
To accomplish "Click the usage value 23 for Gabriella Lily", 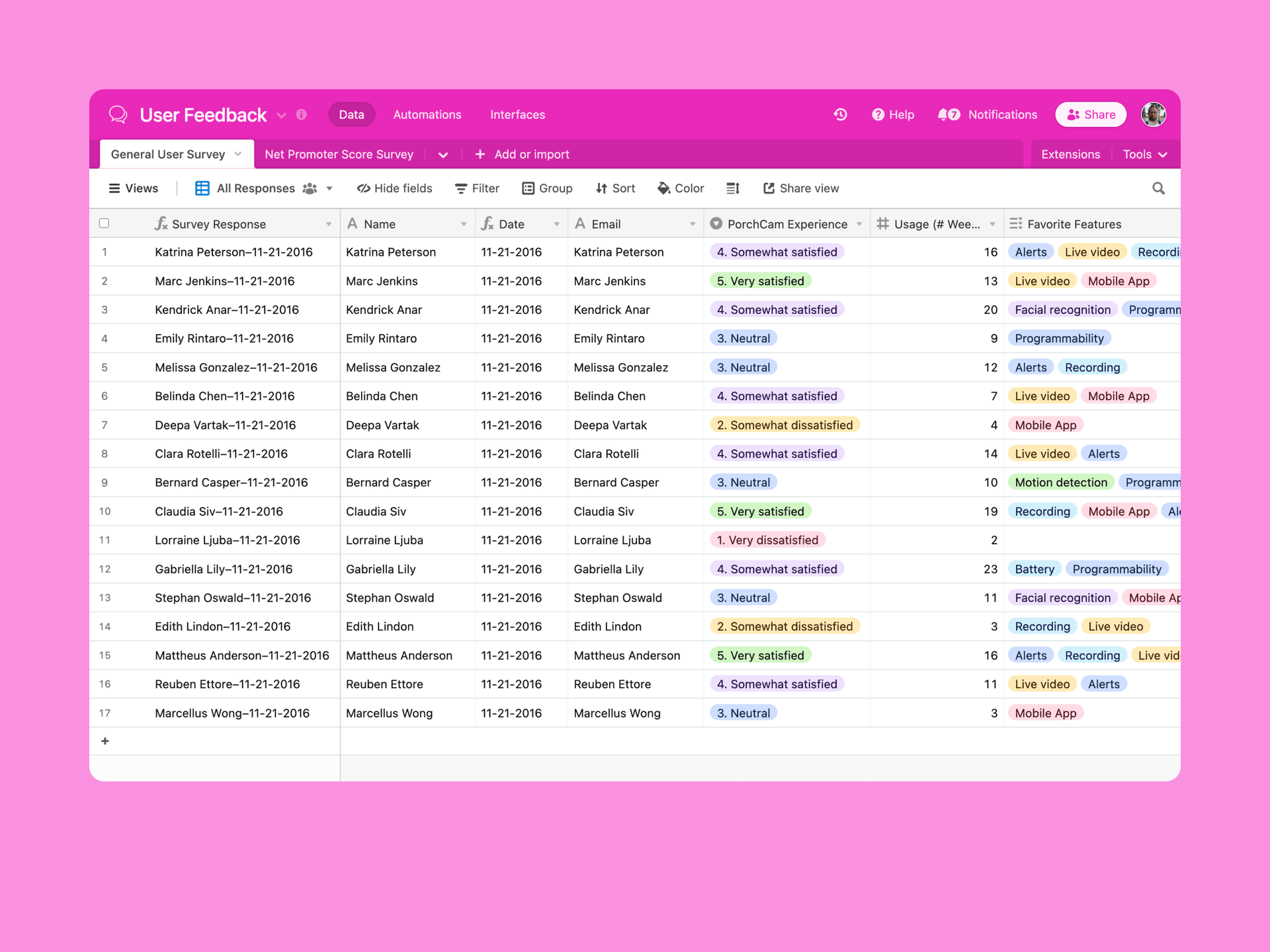I will (x=990, y=569).
